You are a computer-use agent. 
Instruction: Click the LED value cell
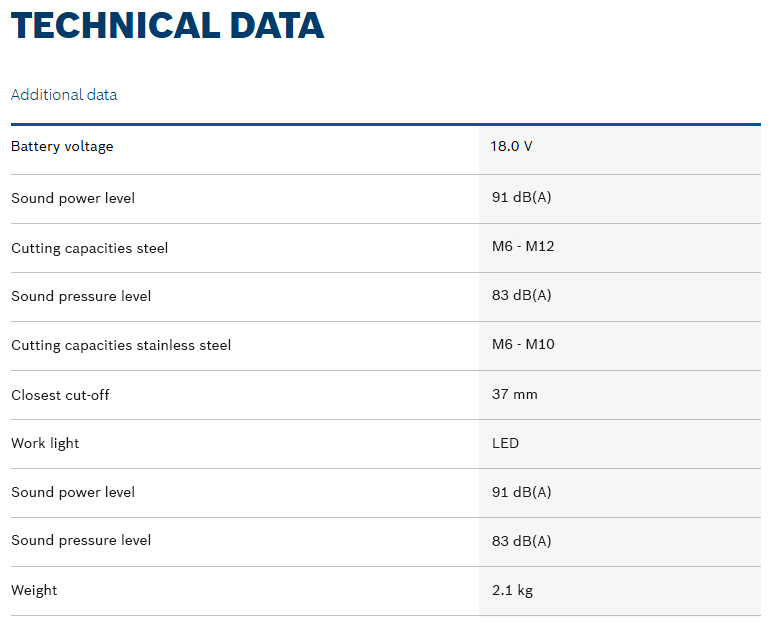pos(506,443)
